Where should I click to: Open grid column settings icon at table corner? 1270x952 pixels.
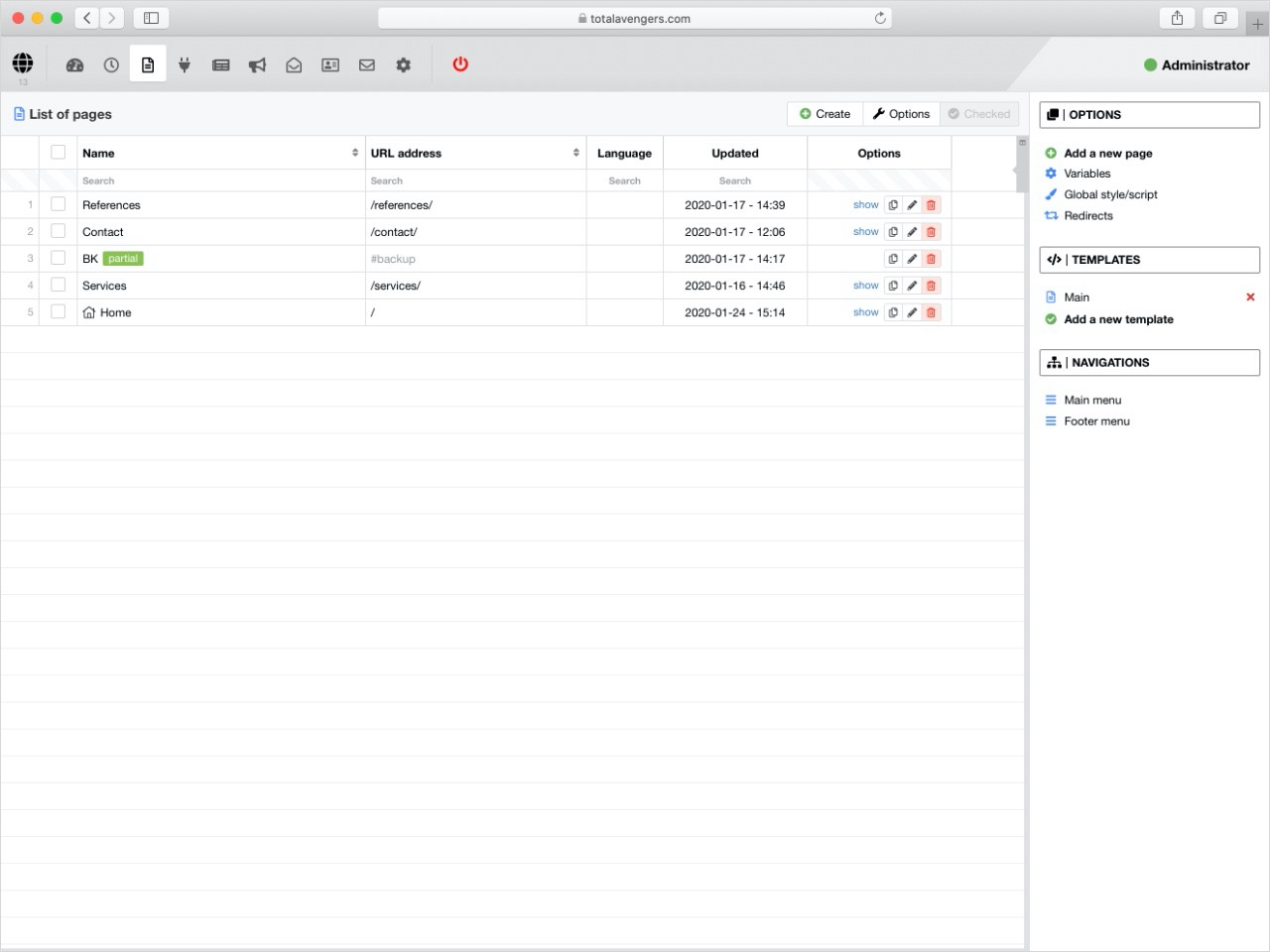point(1022,143)
